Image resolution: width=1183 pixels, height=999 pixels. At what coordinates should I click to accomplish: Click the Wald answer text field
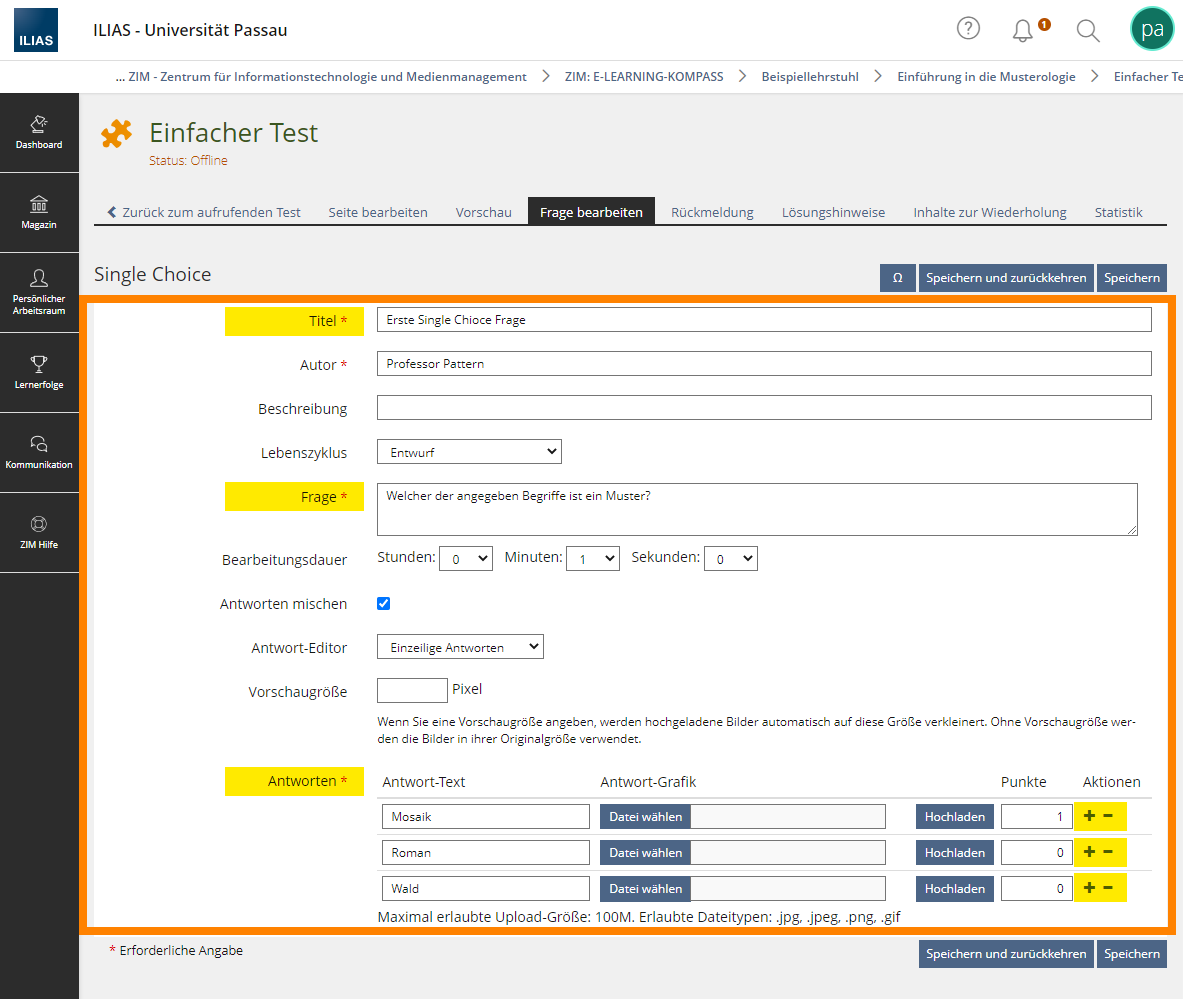click(486, 889)
